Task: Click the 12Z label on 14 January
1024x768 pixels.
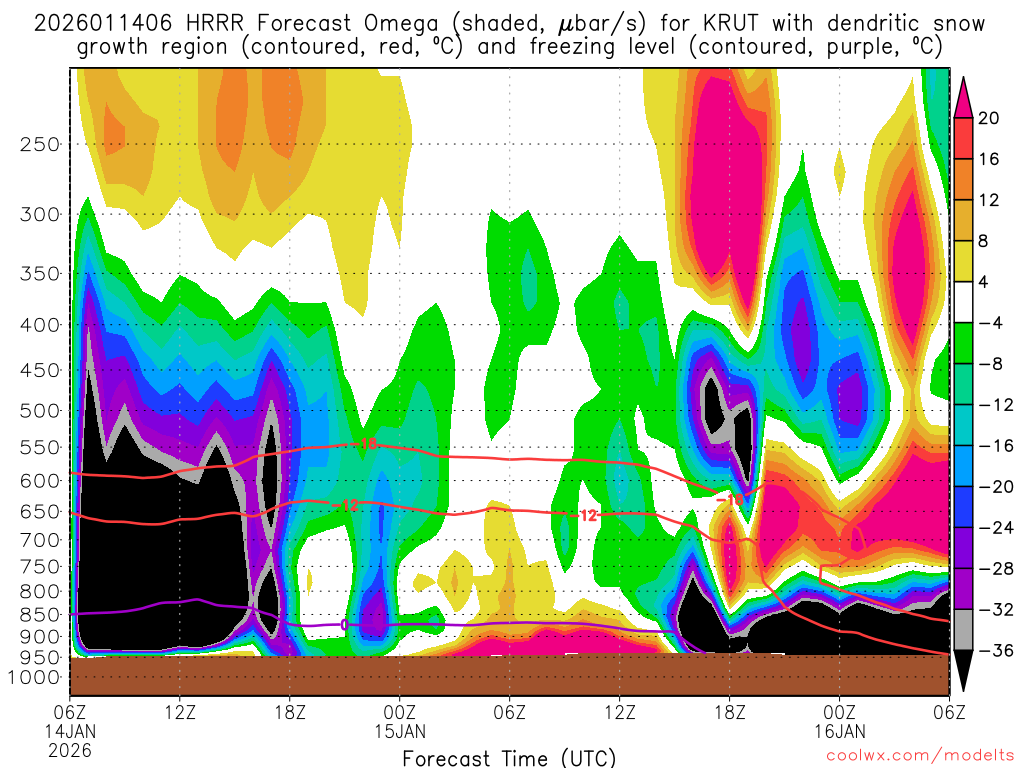Action: (x=180, y=712)
